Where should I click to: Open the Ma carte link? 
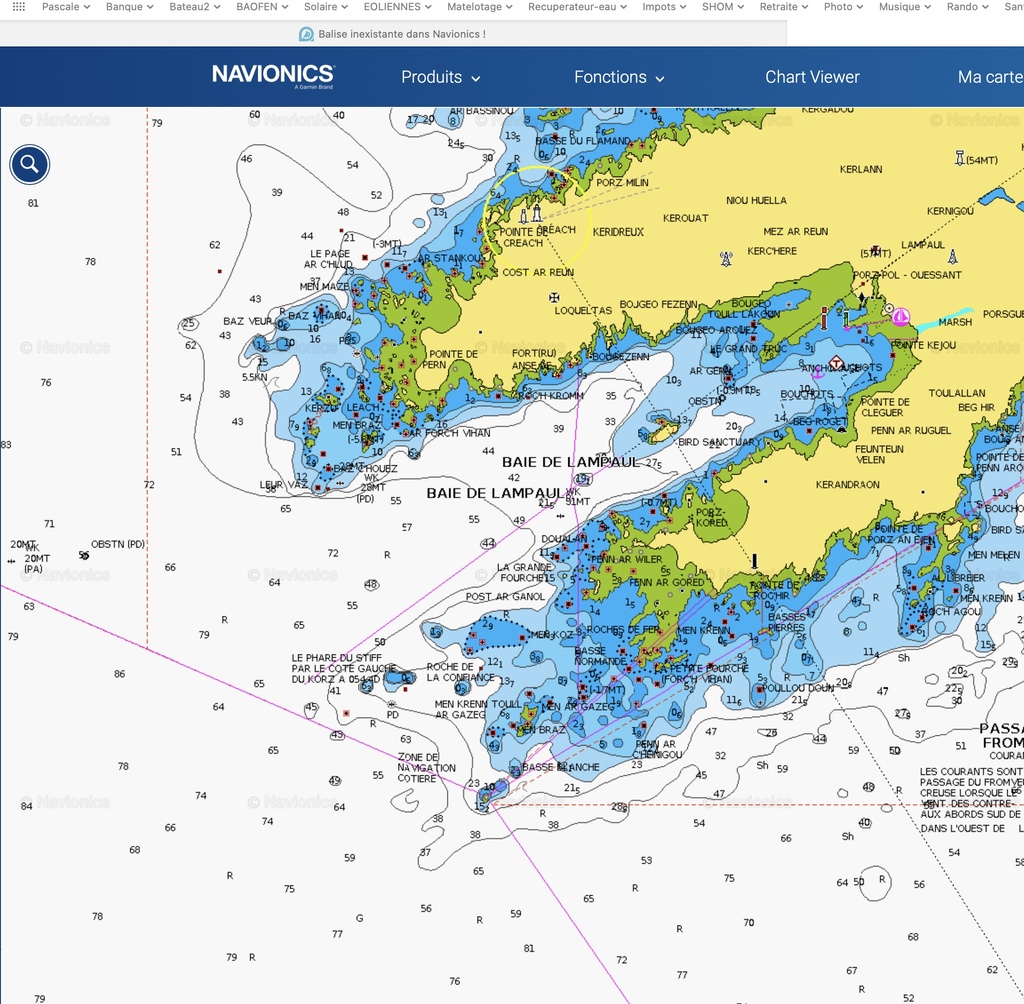point(991,77)
